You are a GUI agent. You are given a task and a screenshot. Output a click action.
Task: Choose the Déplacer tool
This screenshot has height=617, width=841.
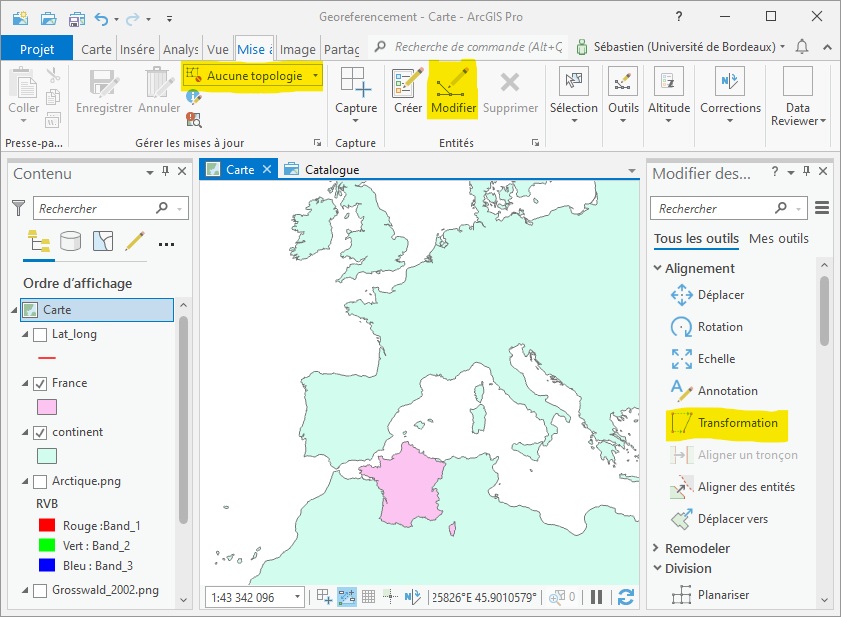point(720,295)
